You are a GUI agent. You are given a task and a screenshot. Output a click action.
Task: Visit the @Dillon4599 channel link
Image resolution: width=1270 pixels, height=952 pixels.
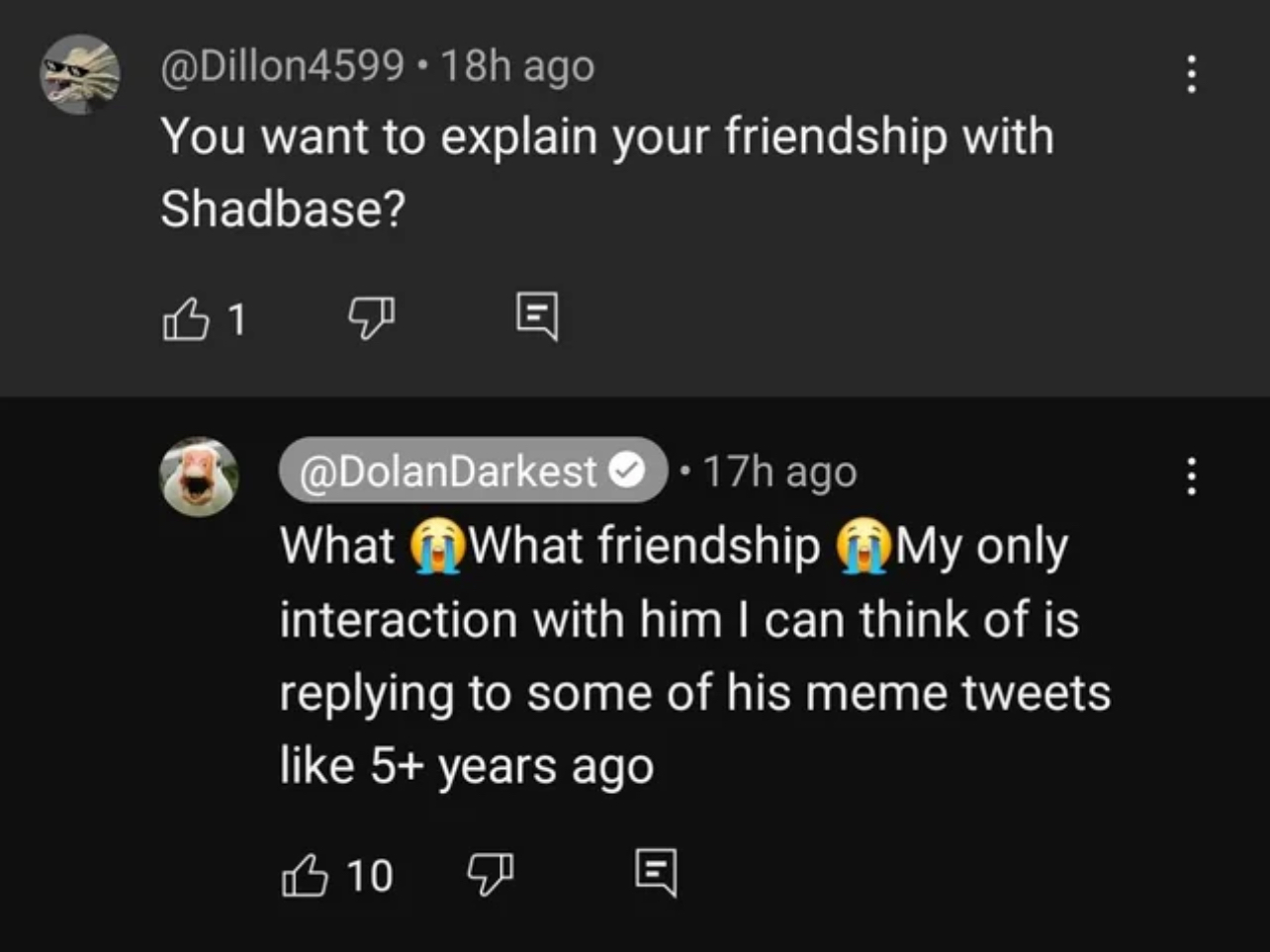(x=282, y=66)
